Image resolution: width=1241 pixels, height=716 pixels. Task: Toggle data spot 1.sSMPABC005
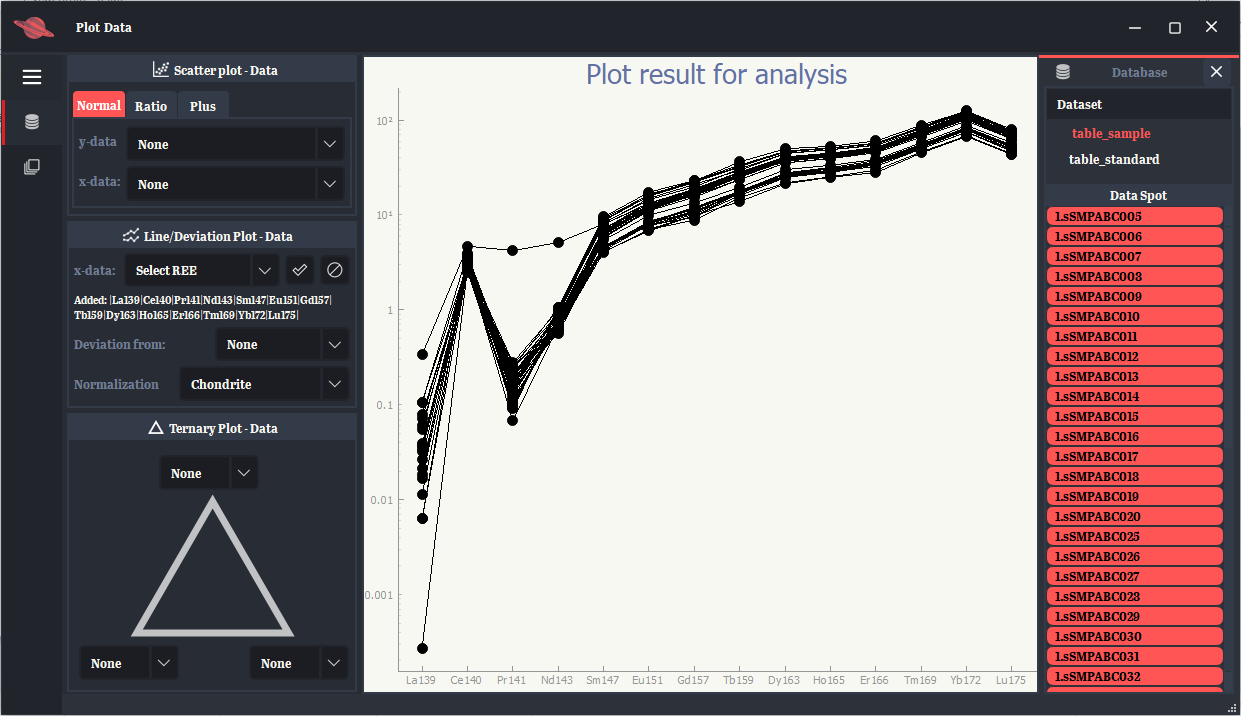coord(1135,216)
